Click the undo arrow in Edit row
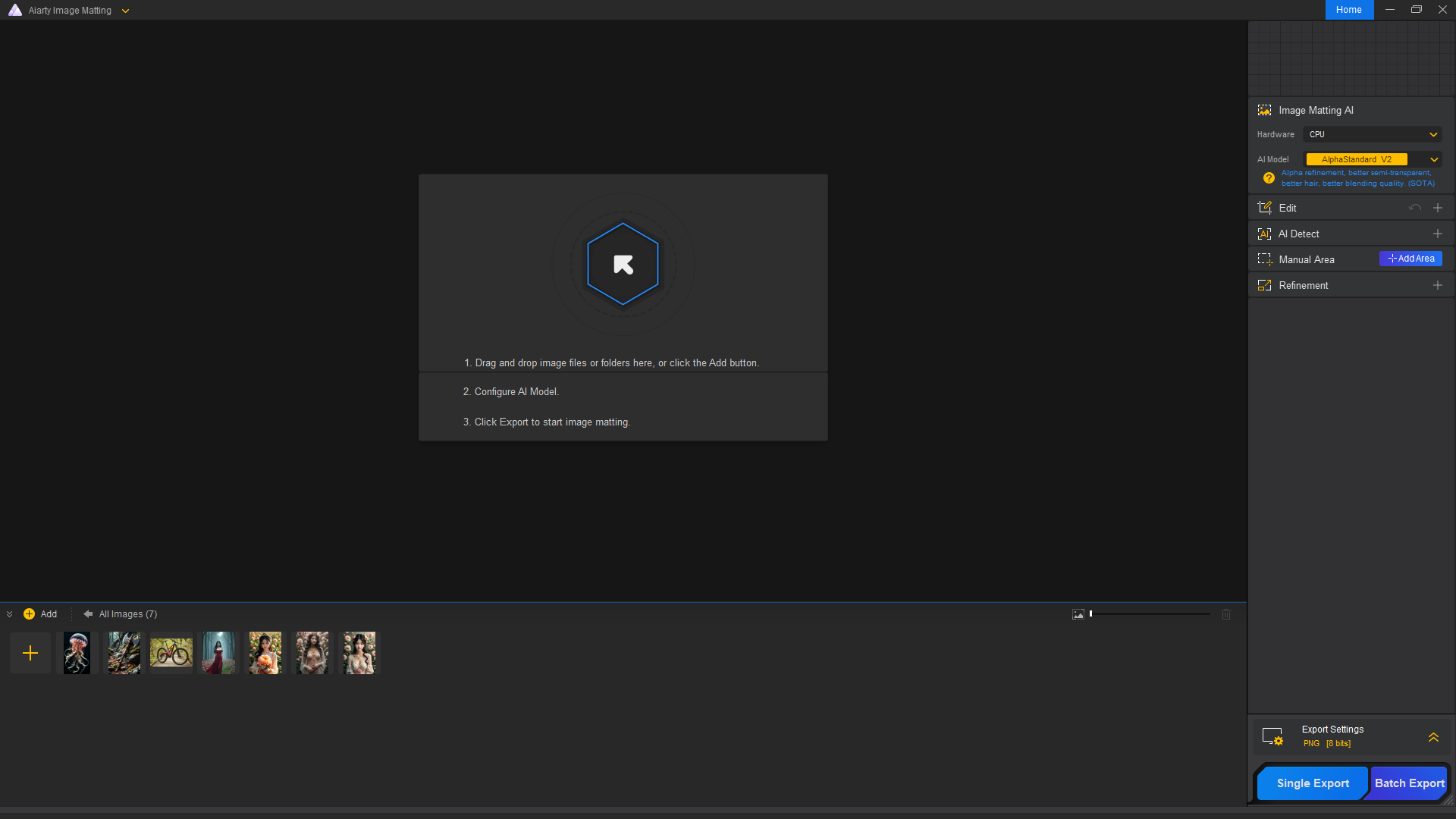The width and height of the screenshot is (1456, 819). click(1414, 208)
